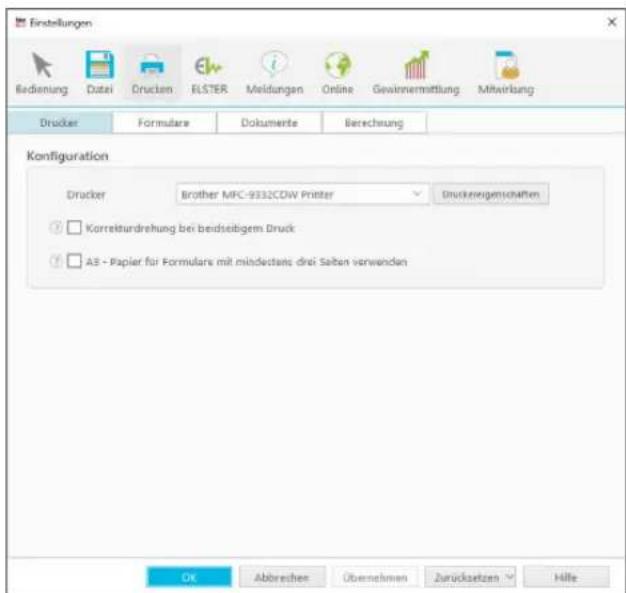The height and width of the screenshot is (593, 626).
Task: Click the help icon beside A3-Papier option
Action: (55, 261)
